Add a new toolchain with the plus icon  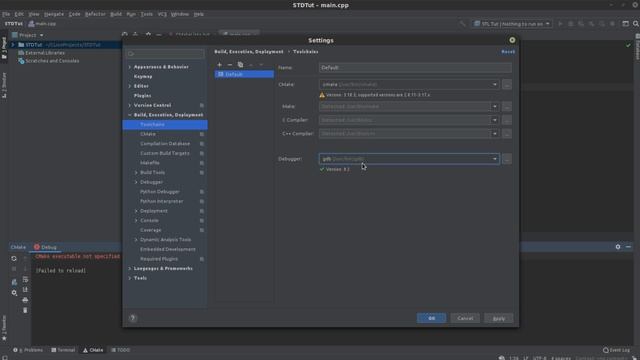220,64
